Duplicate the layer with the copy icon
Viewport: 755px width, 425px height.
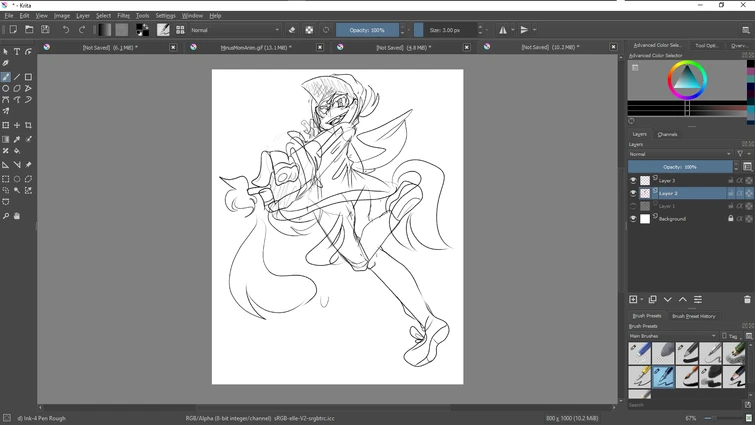(x=652, y=300)
